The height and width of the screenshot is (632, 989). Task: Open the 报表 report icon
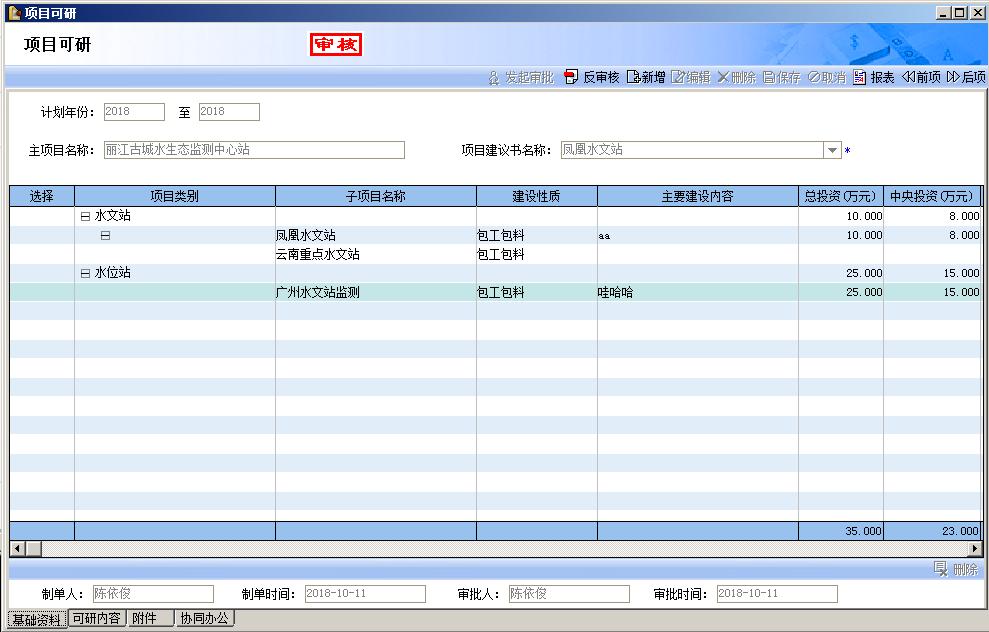click(860, 77)
